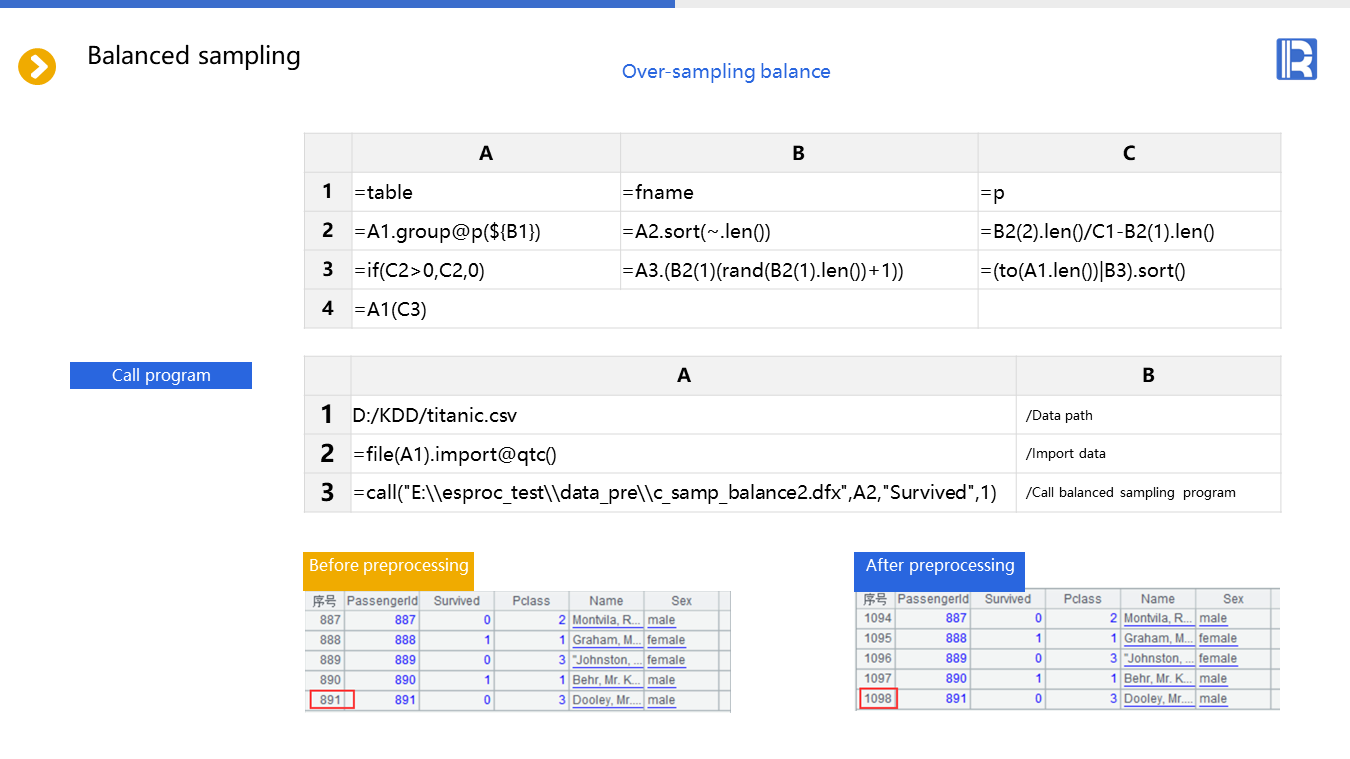Click the blue R logo icon
Screen dimensions: 1350x759
pos(1296,59)
